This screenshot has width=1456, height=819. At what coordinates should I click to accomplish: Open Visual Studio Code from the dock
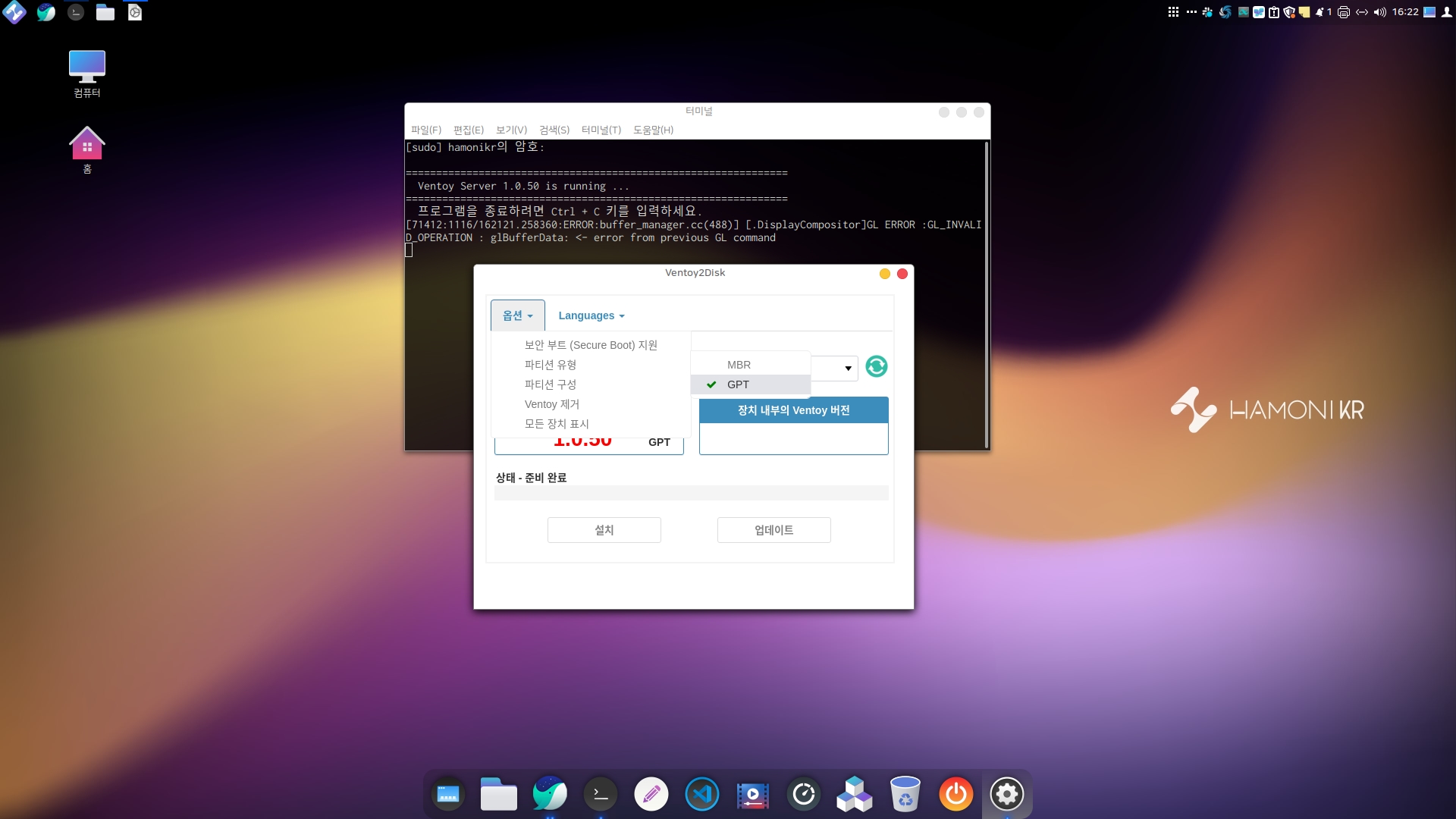point(701,794)
